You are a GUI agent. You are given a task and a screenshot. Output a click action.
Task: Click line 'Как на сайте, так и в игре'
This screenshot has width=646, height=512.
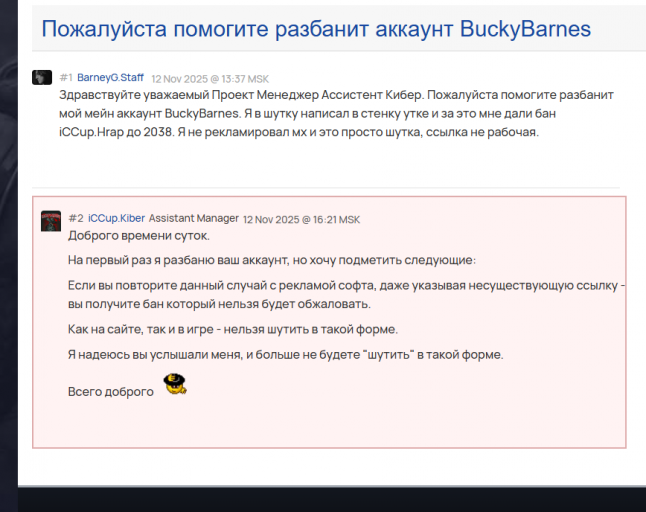[x=233, y=330]
